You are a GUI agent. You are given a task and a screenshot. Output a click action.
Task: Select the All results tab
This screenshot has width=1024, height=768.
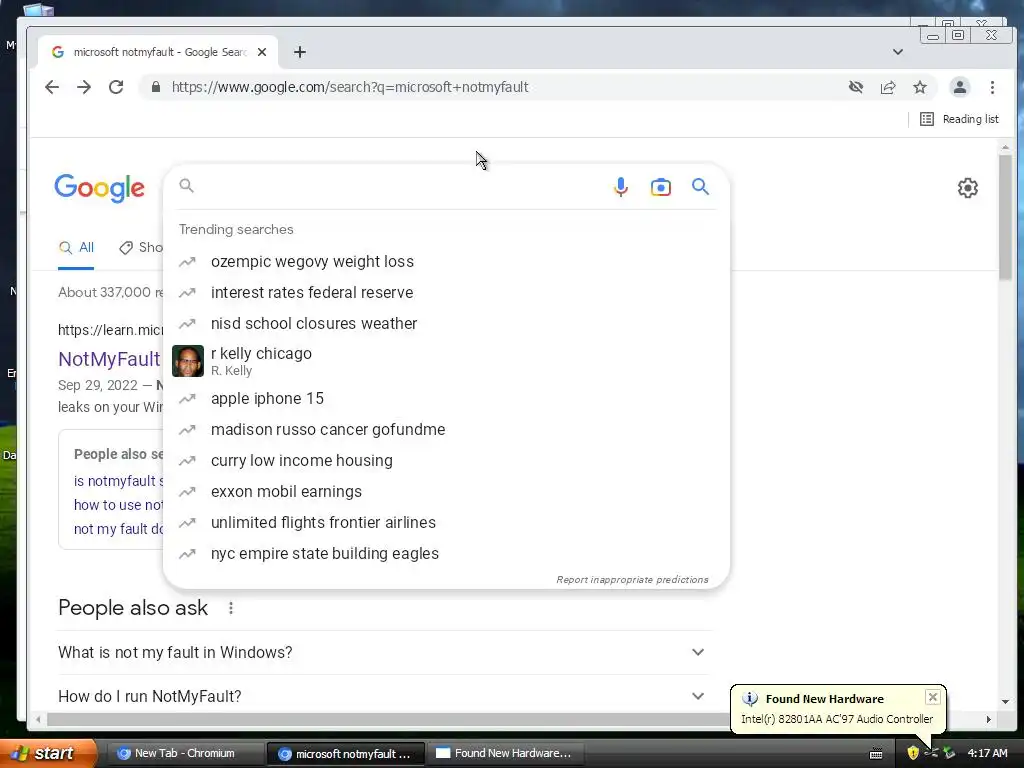click(76, 248)
